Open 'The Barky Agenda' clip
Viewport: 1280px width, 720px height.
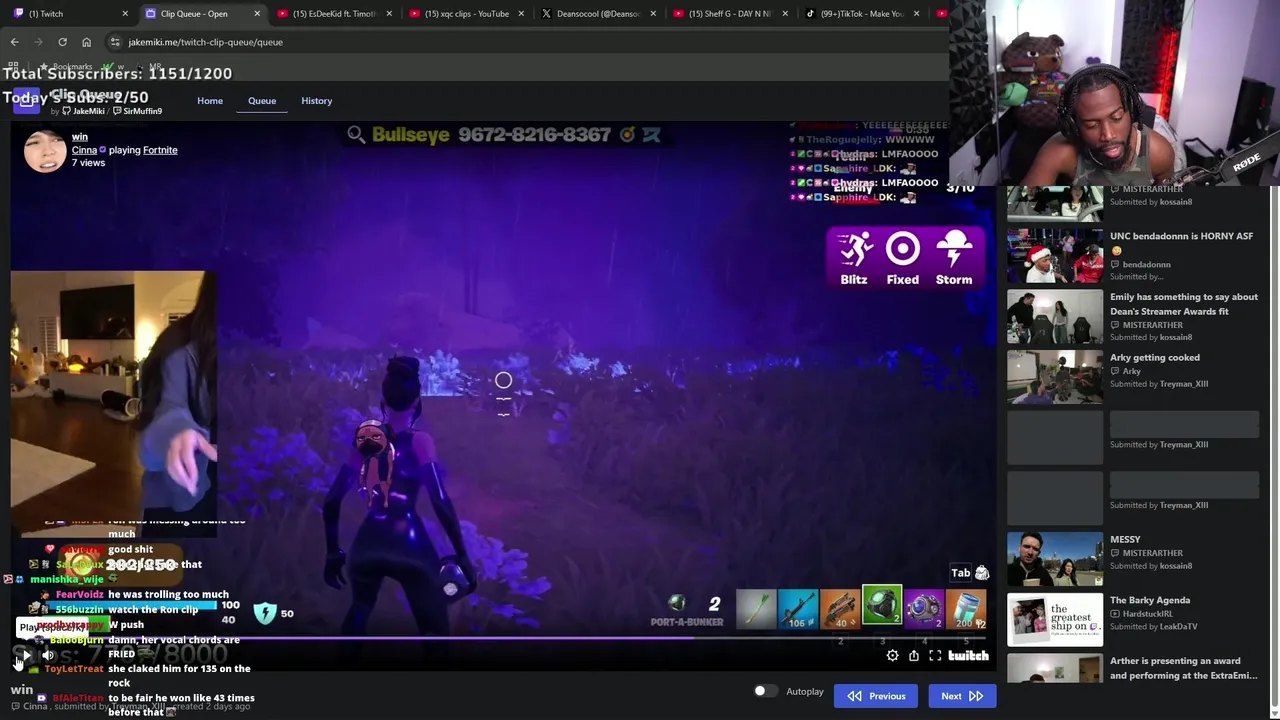[1150, 600]
